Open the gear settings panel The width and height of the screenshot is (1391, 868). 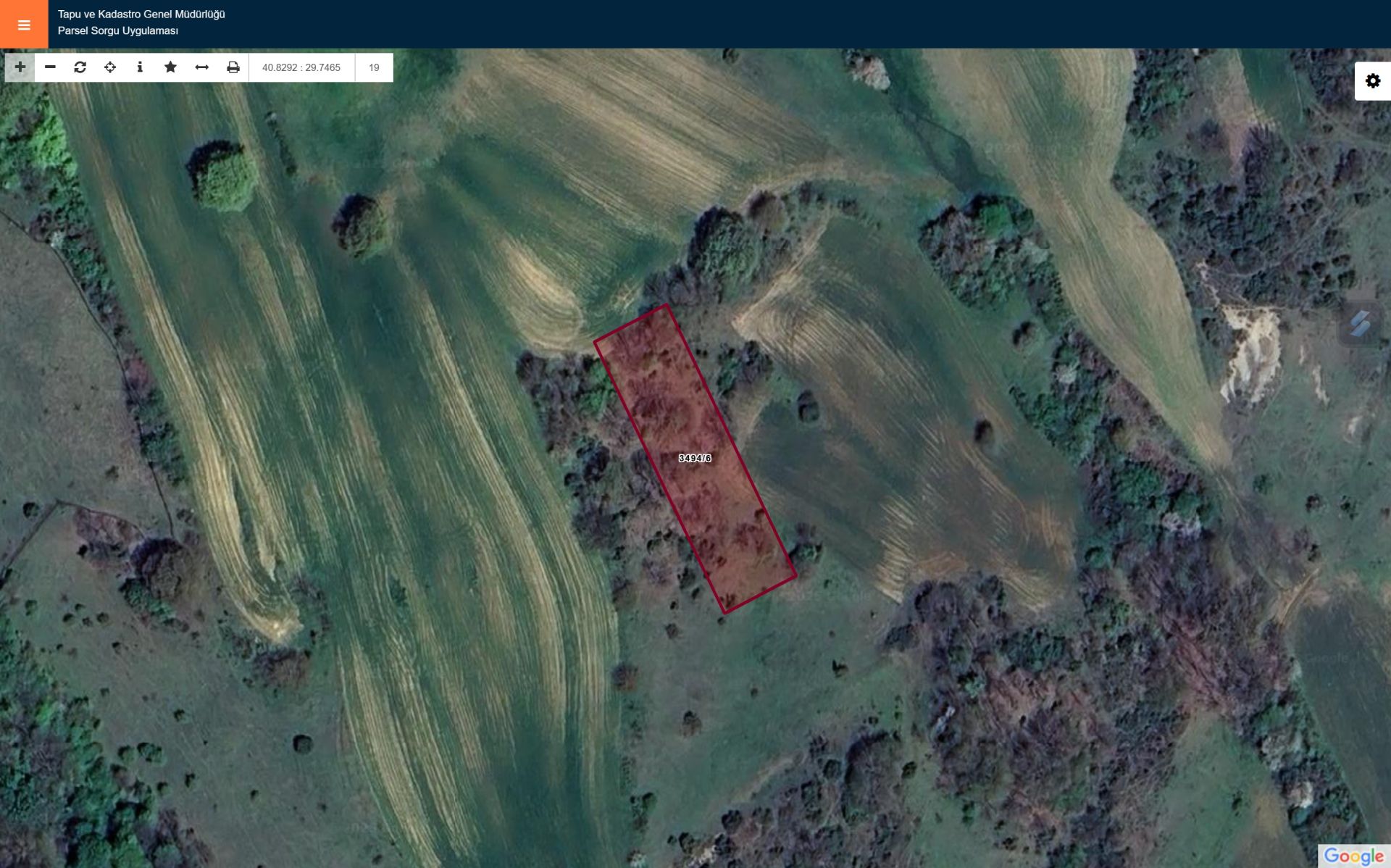pos(1372,81)
